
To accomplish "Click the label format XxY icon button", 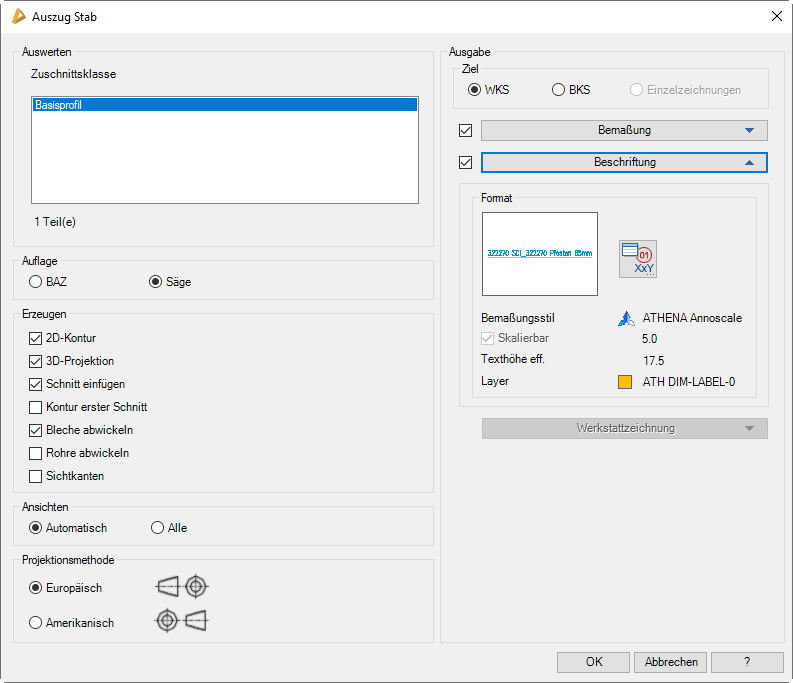I will click(x=637, y=258).
